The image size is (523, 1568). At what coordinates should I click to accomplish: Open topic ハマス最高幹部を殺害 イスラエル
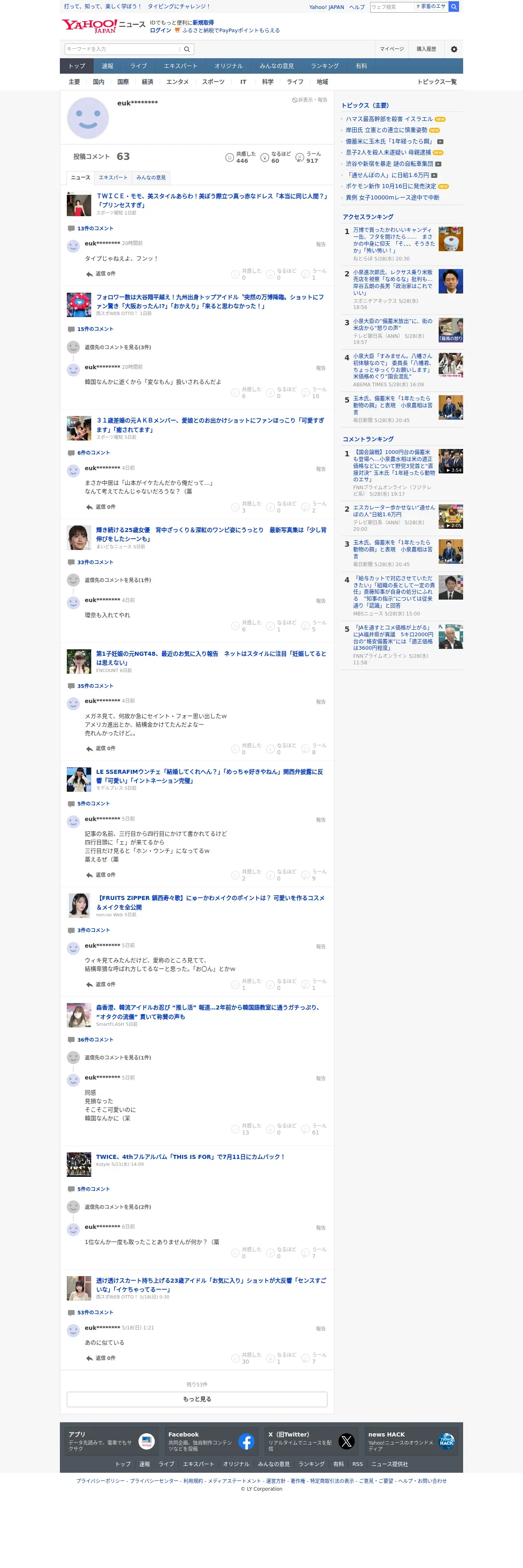pyautogui.click(x=389, y=119)
